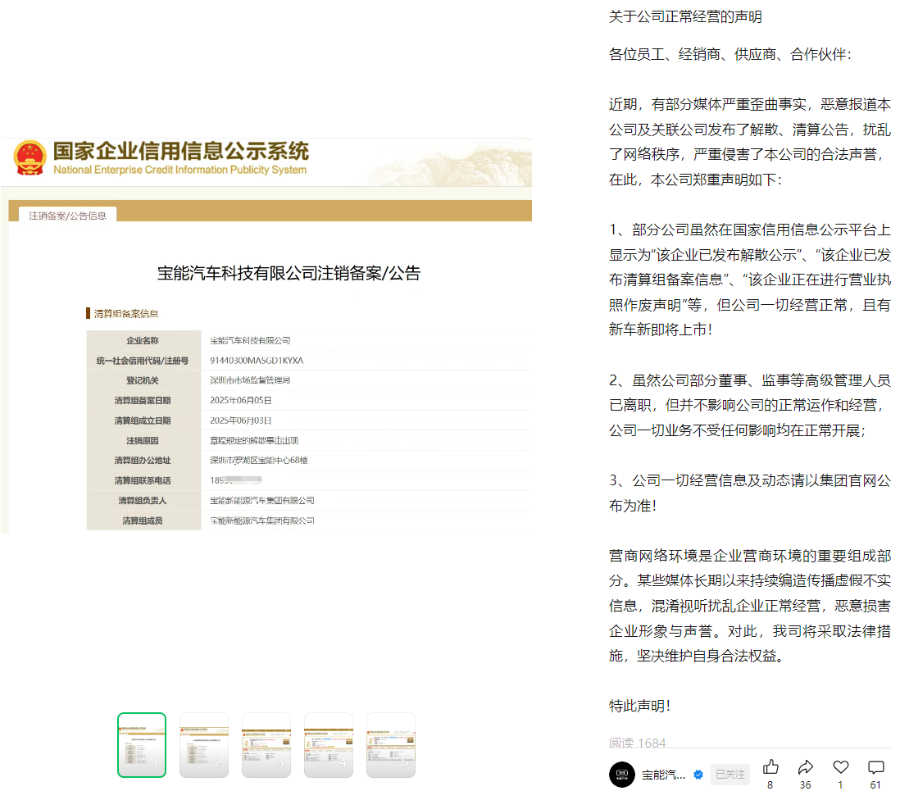The width and height of the screenshot is (900, 792).
Task: Click the main enlarged notice image
Action: (x=266, y=336)
